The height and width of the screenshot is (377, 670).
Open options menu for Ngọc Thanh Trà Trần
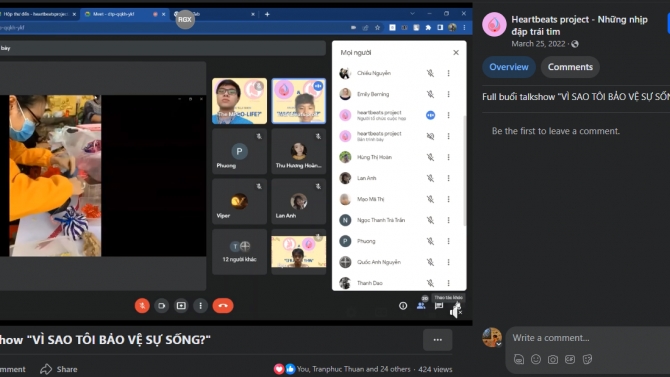(448, 220)
